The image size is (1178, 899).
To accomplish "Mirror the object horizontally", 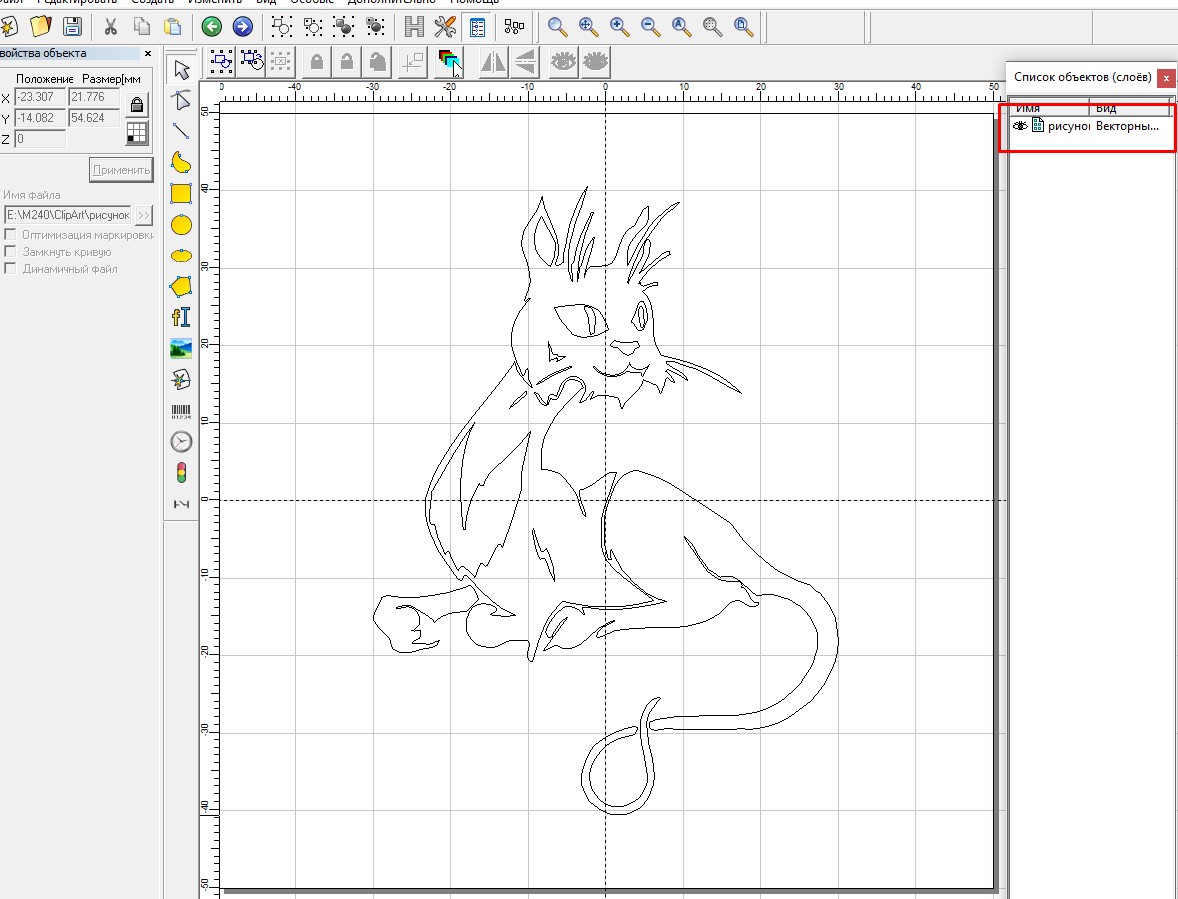I will [493, 63].
